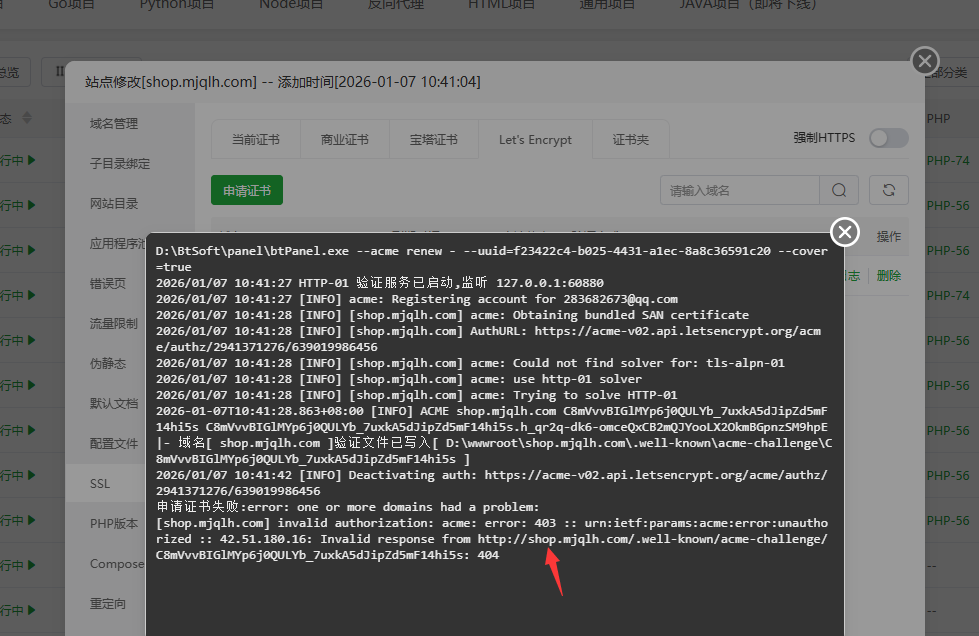
Task: Click the PHP-74 link in first row
Action: tap(948, 160)
